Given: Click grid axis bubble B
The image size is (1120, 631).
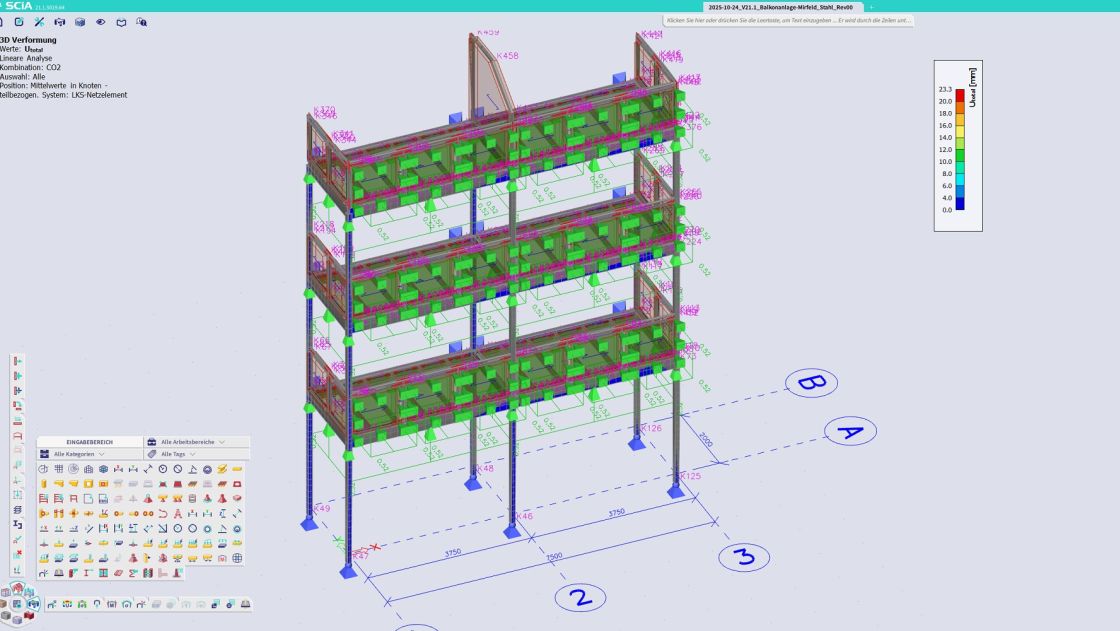Looking at the screenshot, I should point(812,382).
